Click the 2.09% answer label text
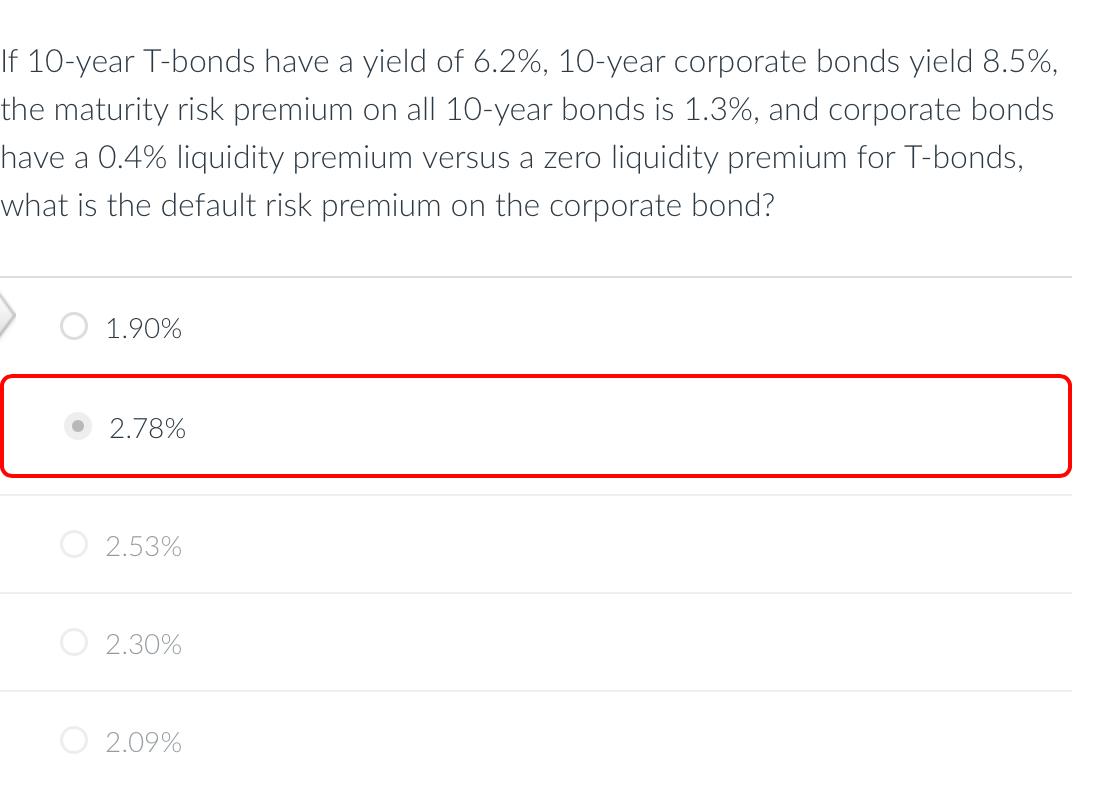1102x800 pixels. pyautogui.click(x=144, y=741)
